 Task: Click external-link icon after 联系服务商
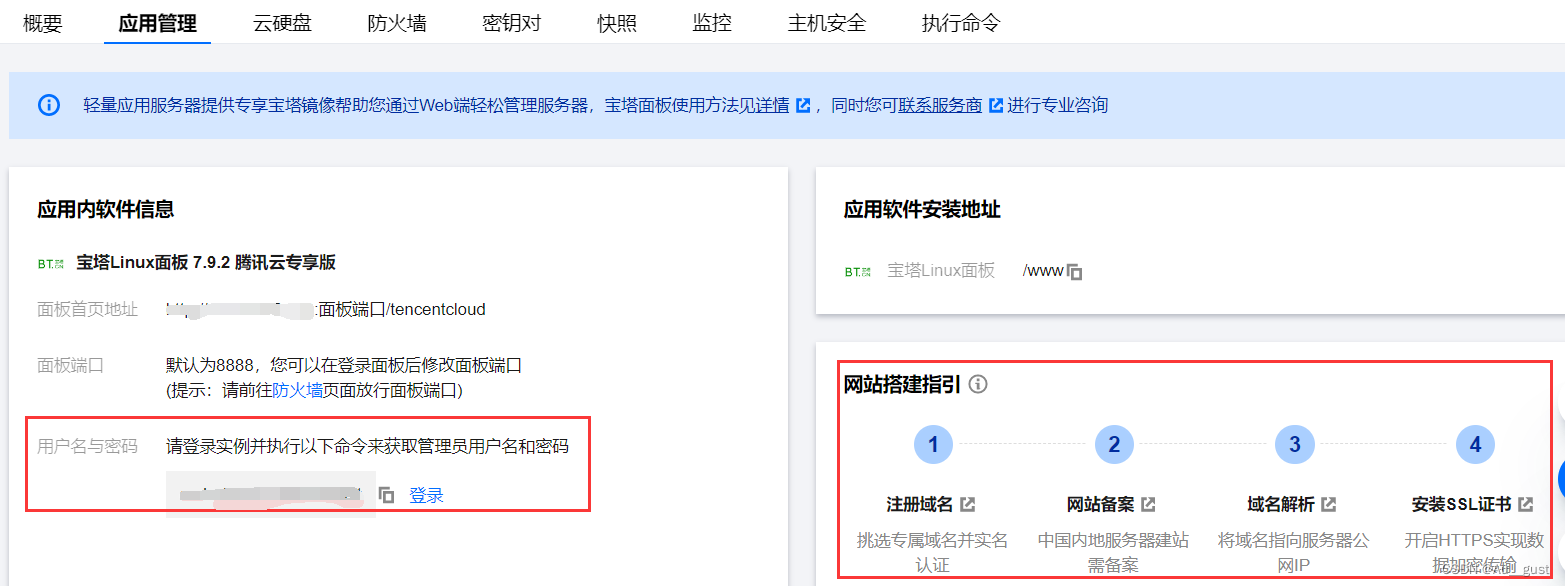(995, 105)
